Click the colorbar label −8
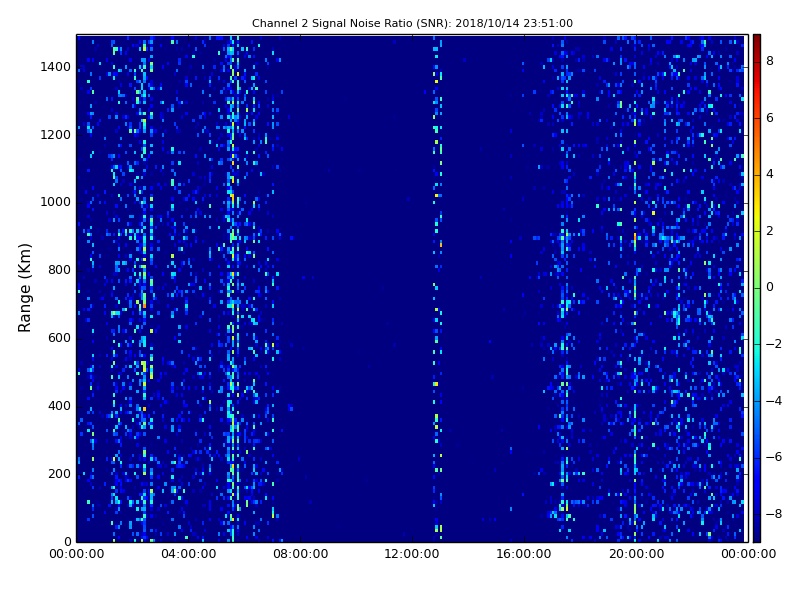Image resolution: width=800 pixels, height=600 pixels. coord(774,514)
